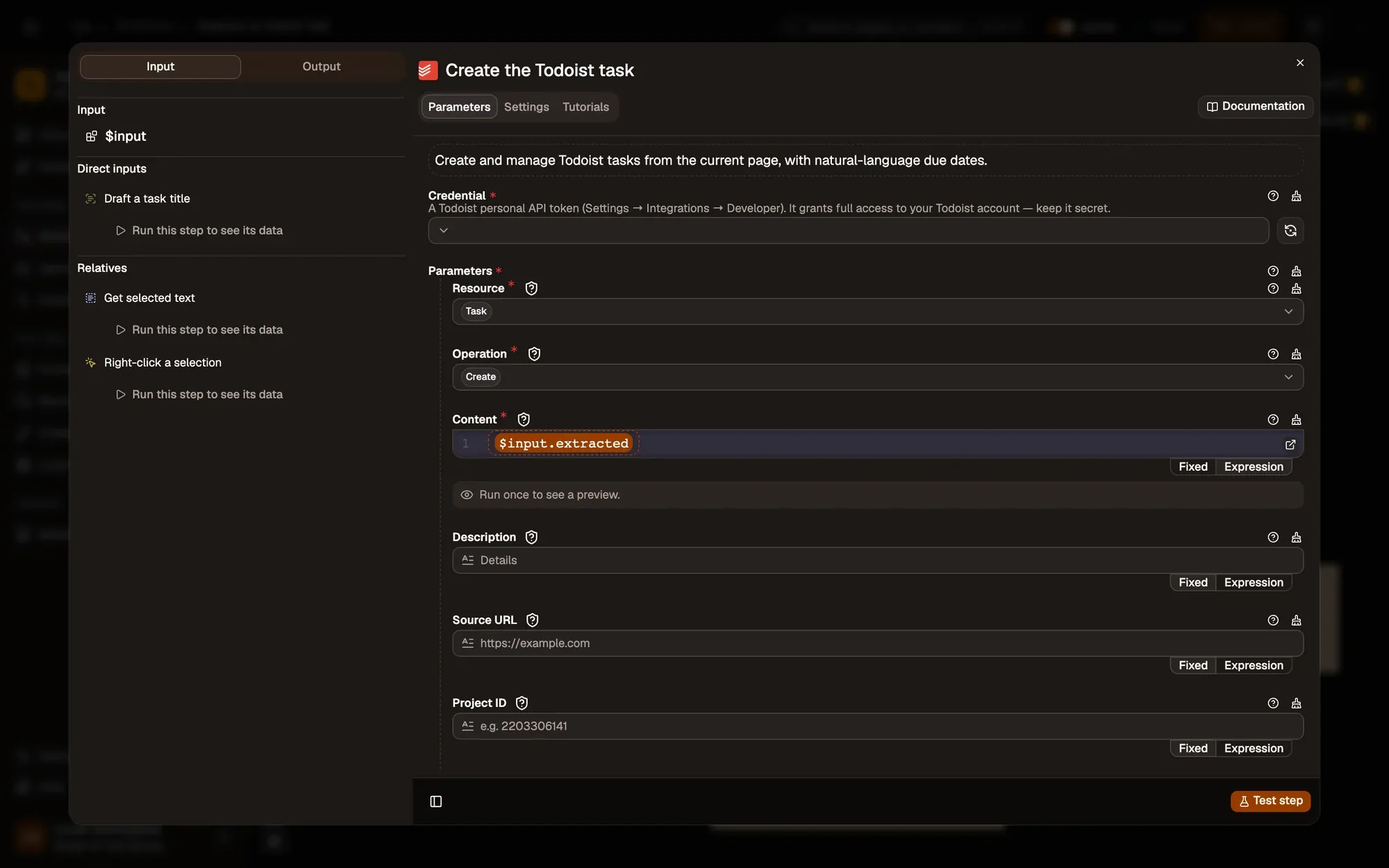The width and height of the screenshot is (1389, 868).
Task: Click the Description input field
Action: point(878,560)
